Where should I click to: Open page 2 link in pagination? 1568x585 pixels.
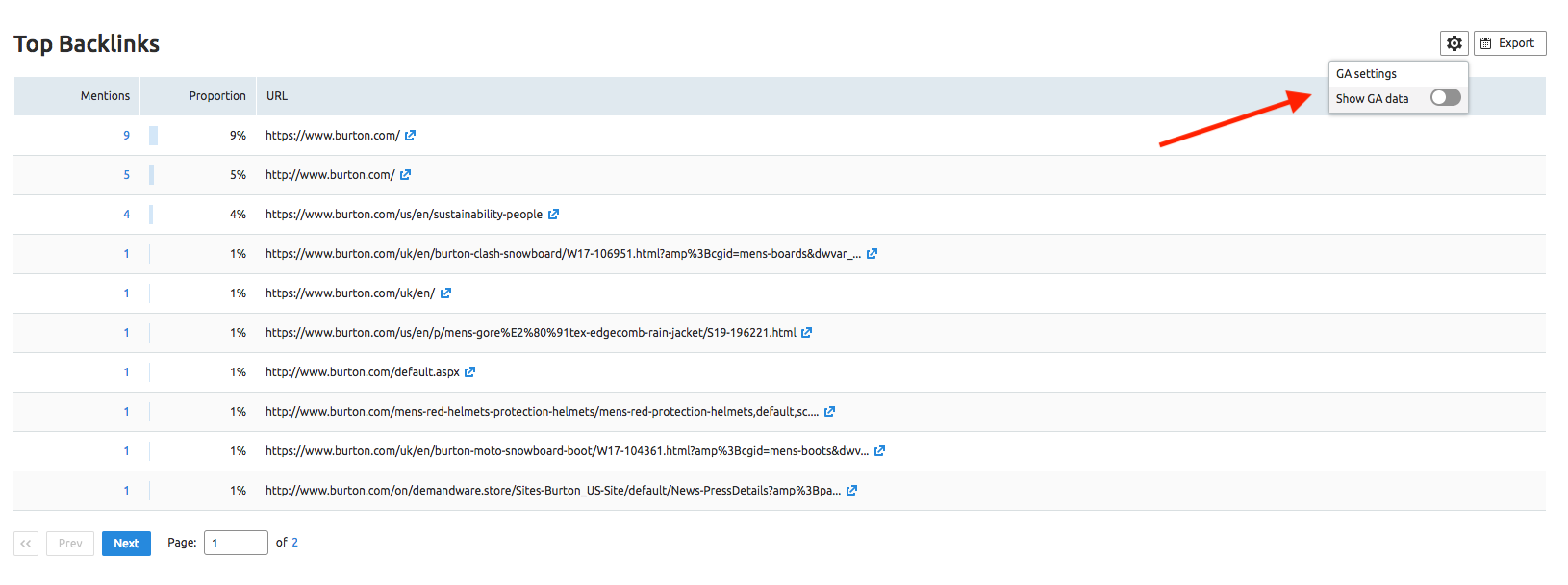[x=294, y=543]
